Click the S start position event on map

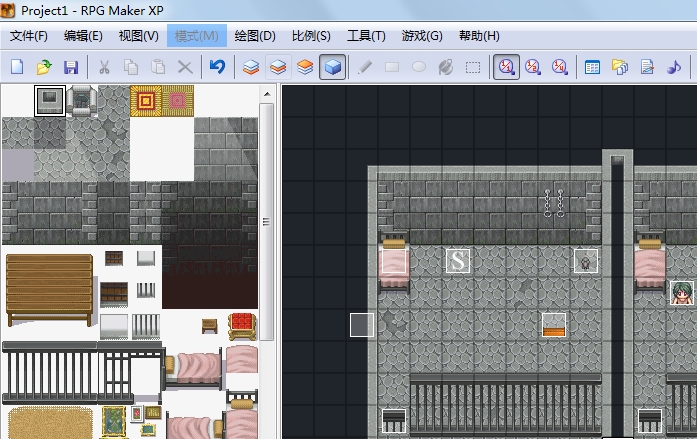458,260
